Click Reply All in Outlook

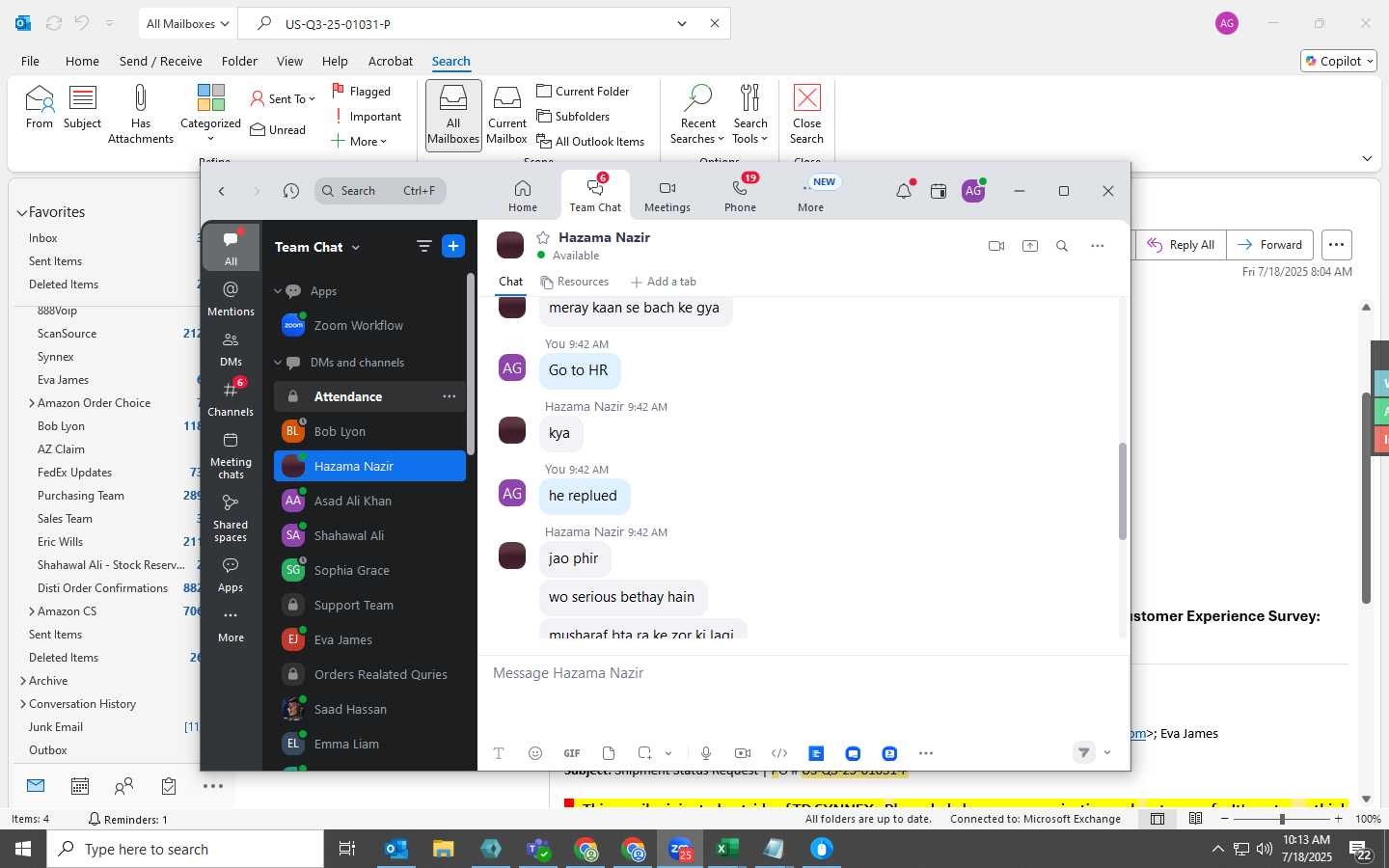[x=1182, y=245]
